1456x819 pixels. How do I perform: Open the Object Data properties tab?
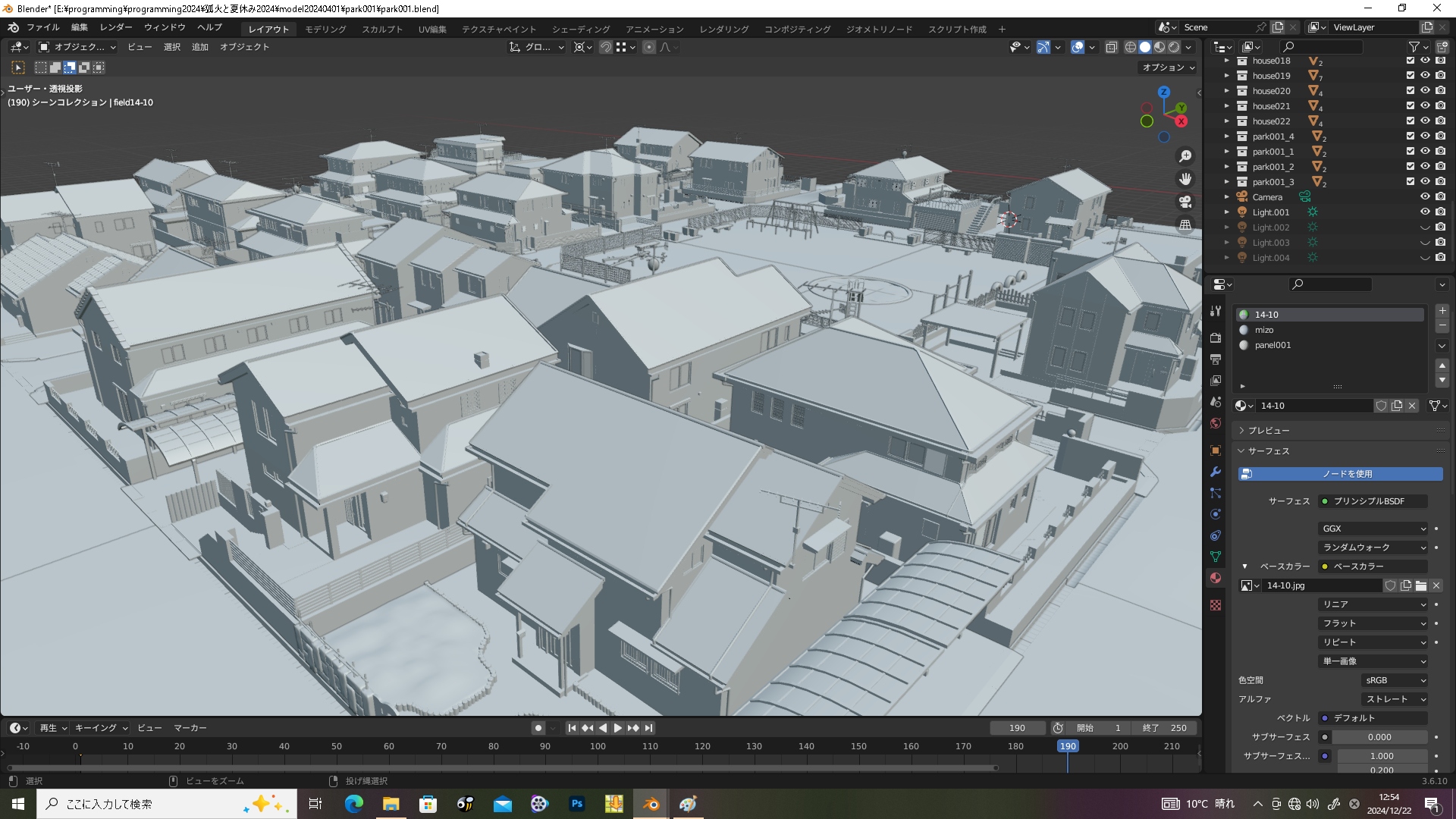pos(1216,557)
